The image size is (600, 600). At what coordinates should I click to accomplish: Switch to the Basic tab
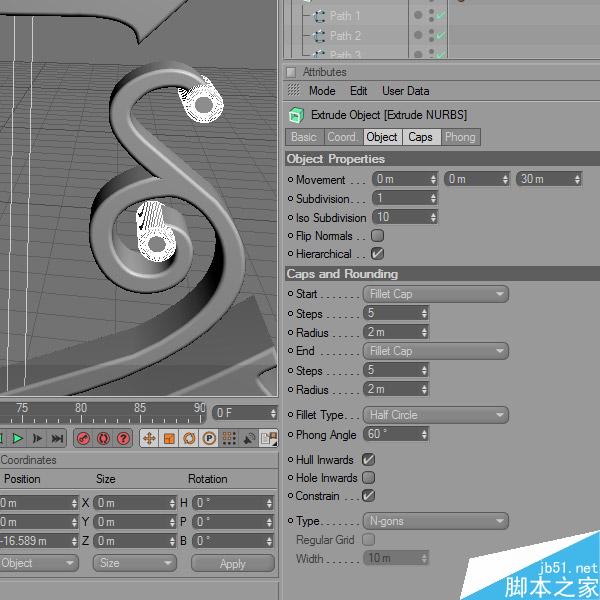(304, 137)
